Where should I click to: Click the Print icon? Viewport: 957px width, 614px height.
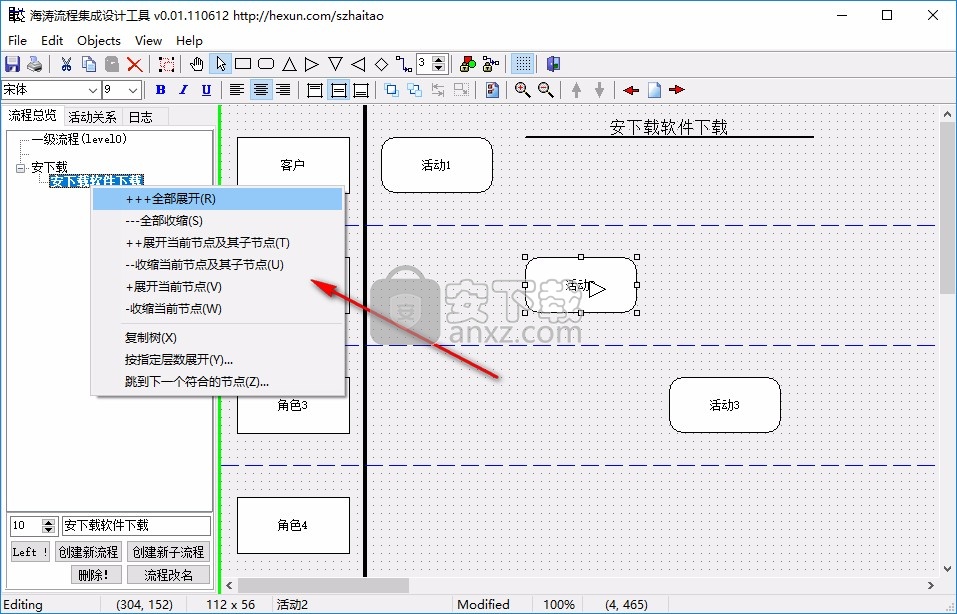(35, 64)
